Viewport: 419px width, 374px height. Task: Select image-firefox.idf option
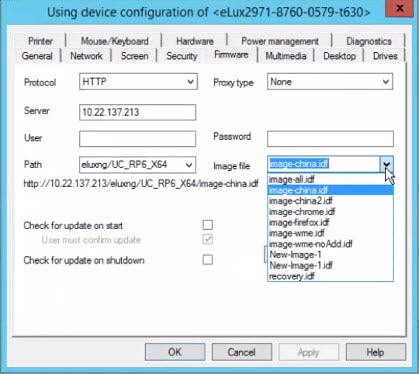(x=330, y=222)
